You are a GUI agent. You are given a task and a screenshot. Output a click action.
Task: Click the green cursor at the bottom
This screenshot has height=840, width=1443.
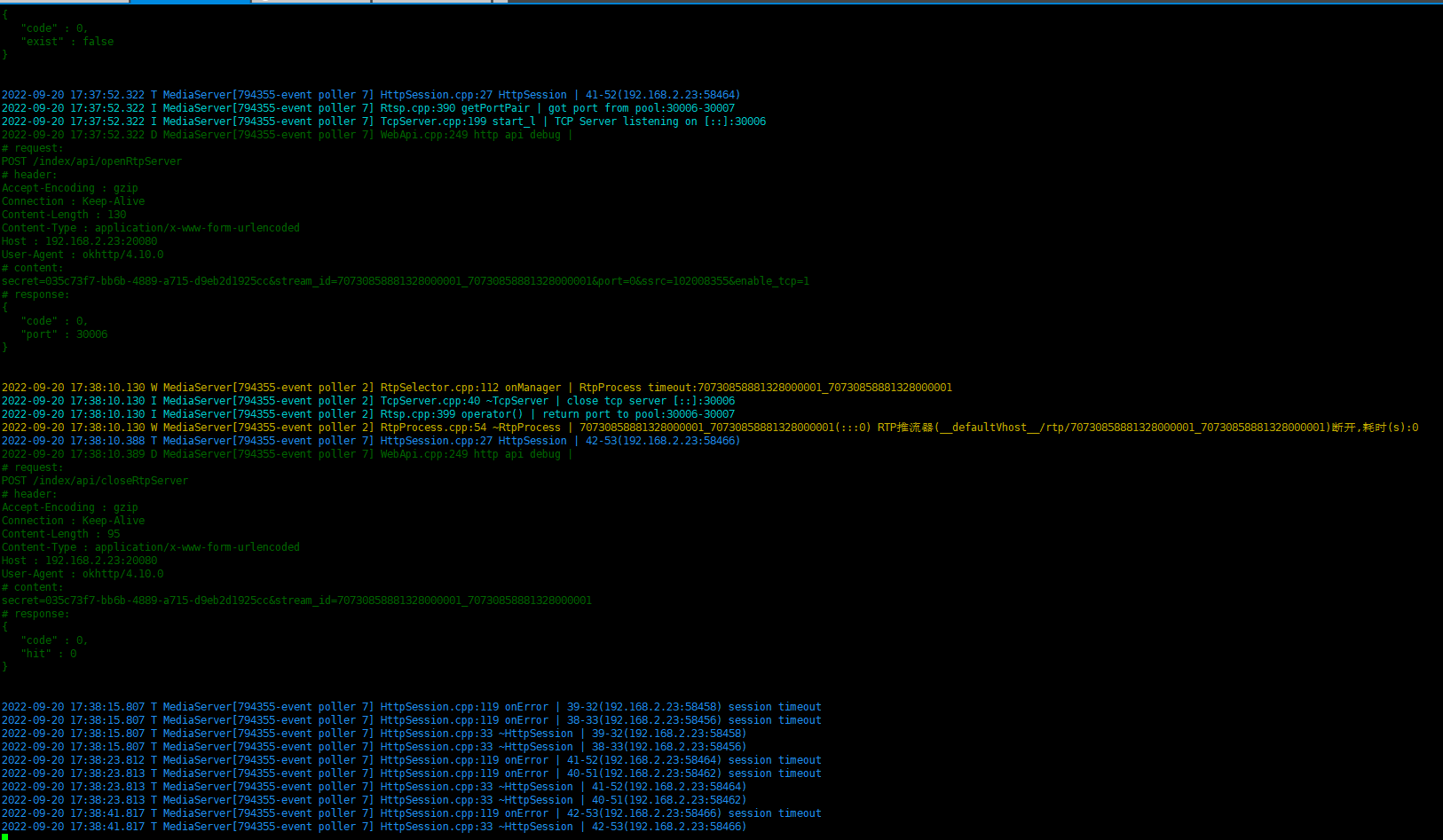[x=4, y=835]
